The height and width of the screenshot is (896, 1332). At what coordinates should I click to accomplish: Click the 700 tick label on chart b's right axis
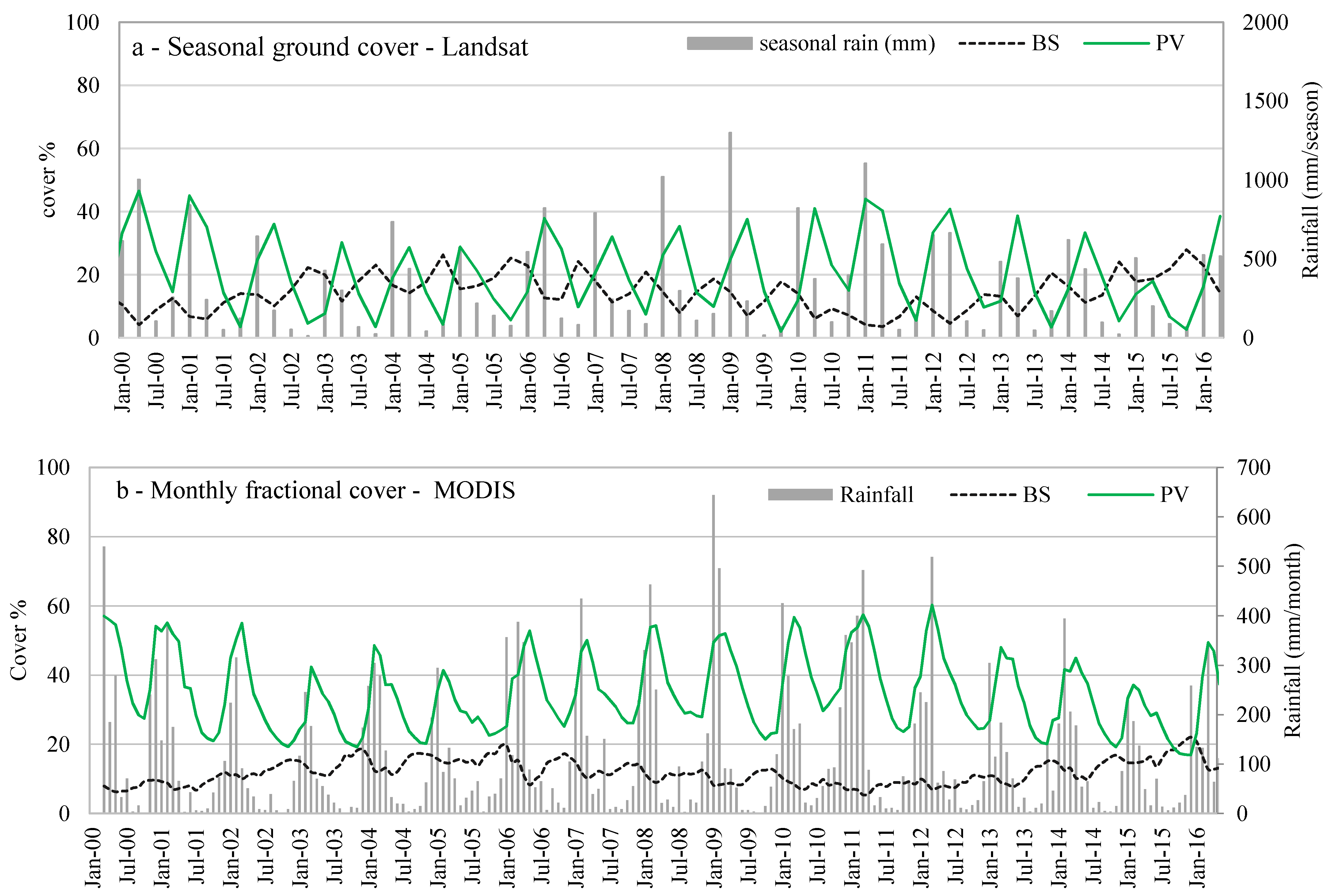(x=1254, y=467)
